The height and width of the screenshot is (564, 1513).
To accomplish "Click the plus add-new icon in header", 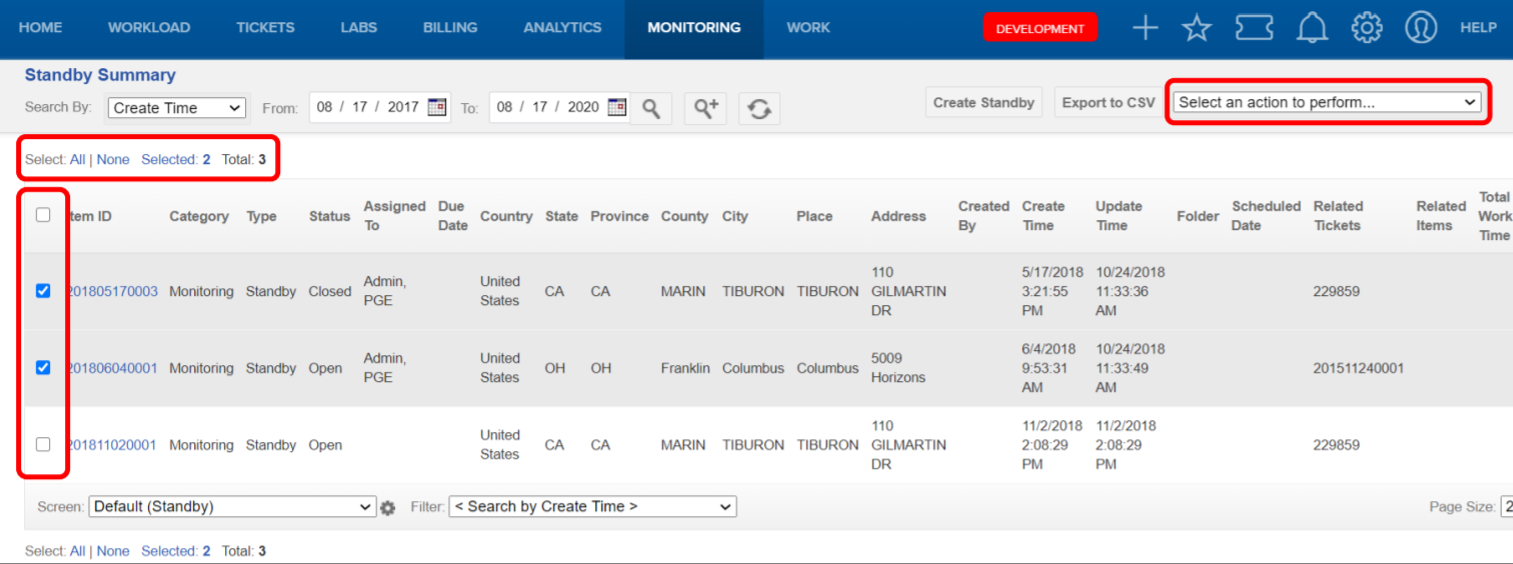I will click(x=1144, y=28).
